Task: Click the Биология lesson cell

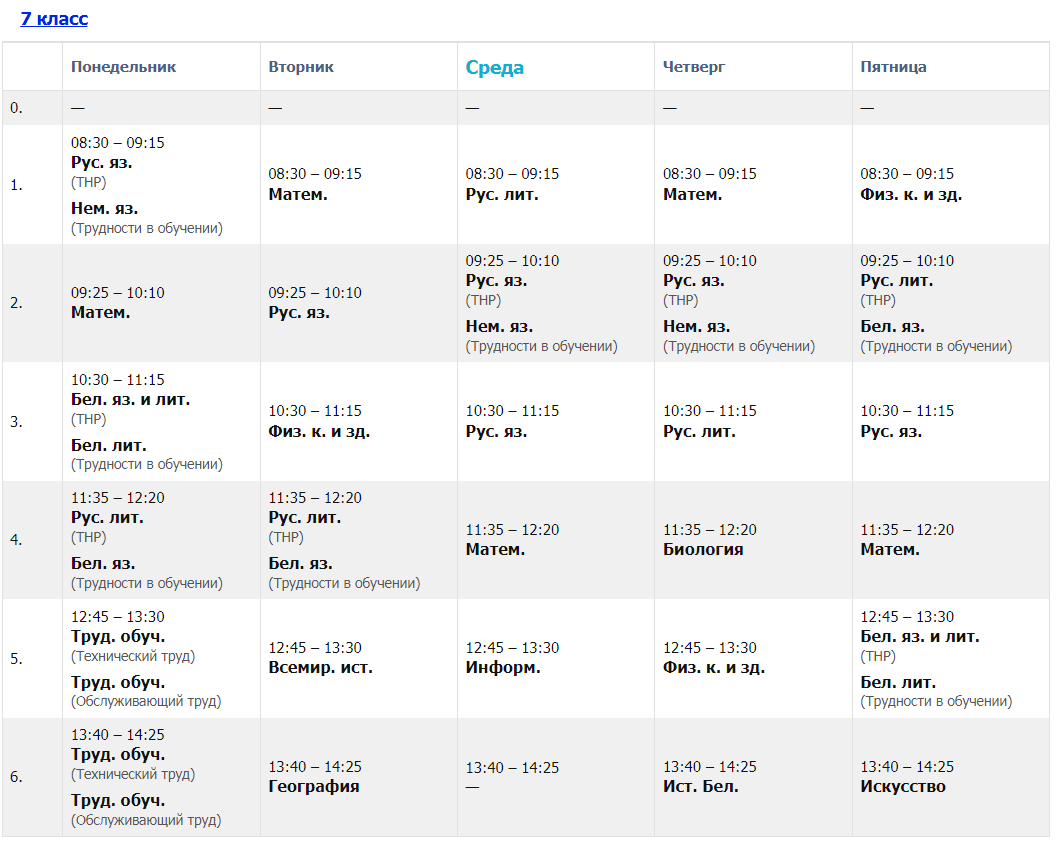Action: coord(703,549)
